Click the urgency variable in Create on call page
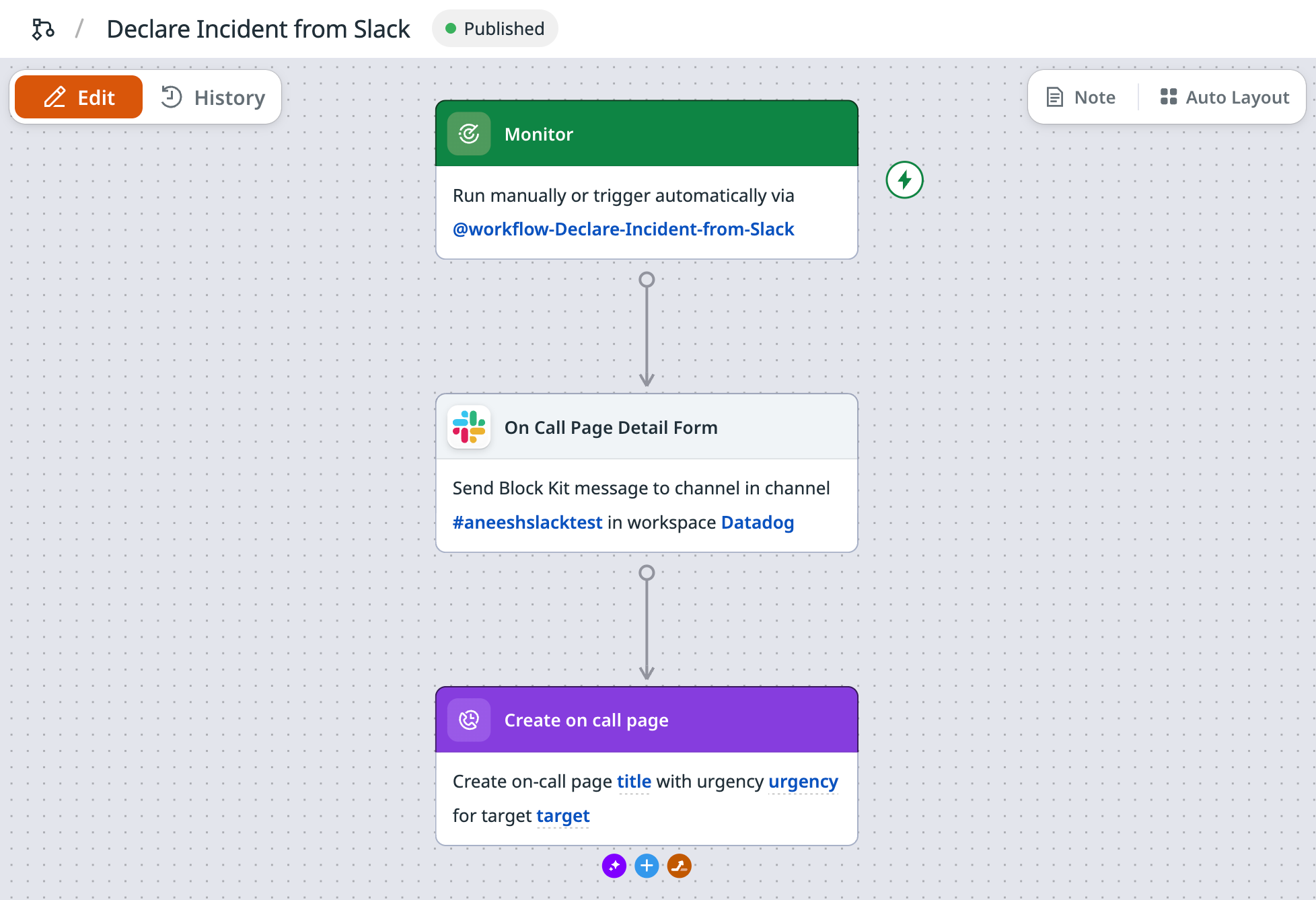 803,781
